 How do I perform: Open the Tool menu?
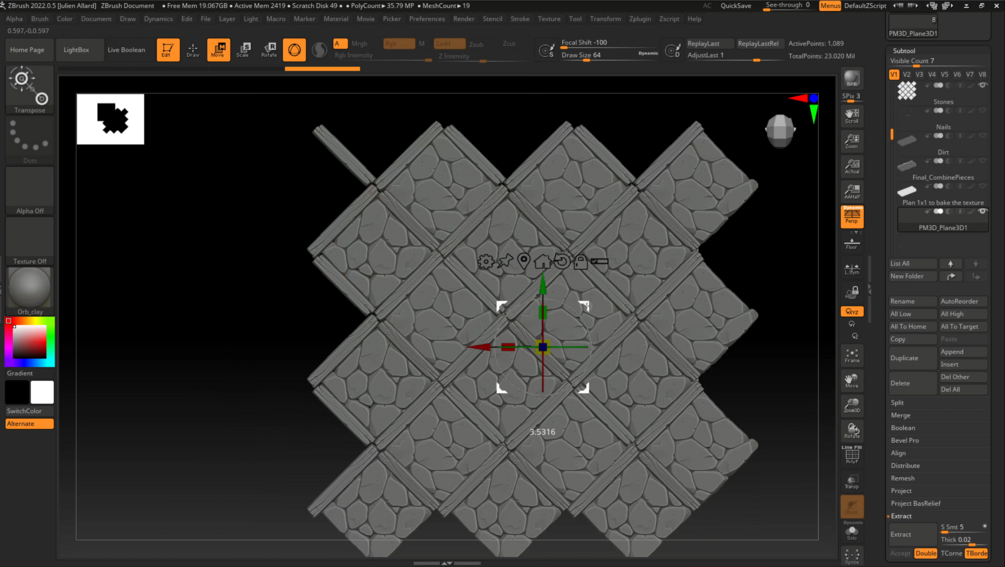pyautogui.click(x=576, y=19)
